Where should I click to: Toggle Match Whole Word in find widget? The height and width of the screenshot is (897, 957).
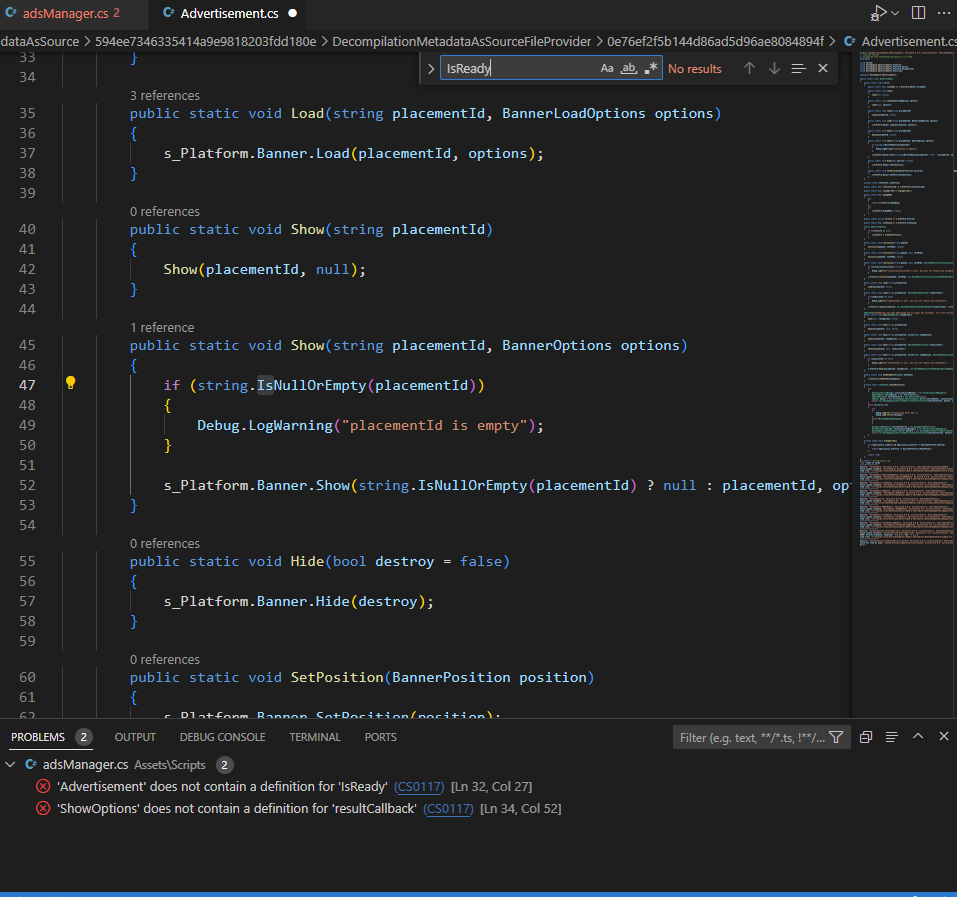tap(629, 68)
